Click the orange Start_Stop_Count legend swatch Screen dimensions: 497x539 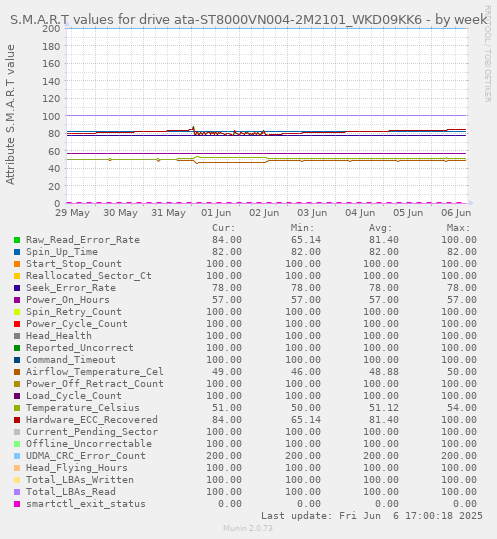[17, 264]
